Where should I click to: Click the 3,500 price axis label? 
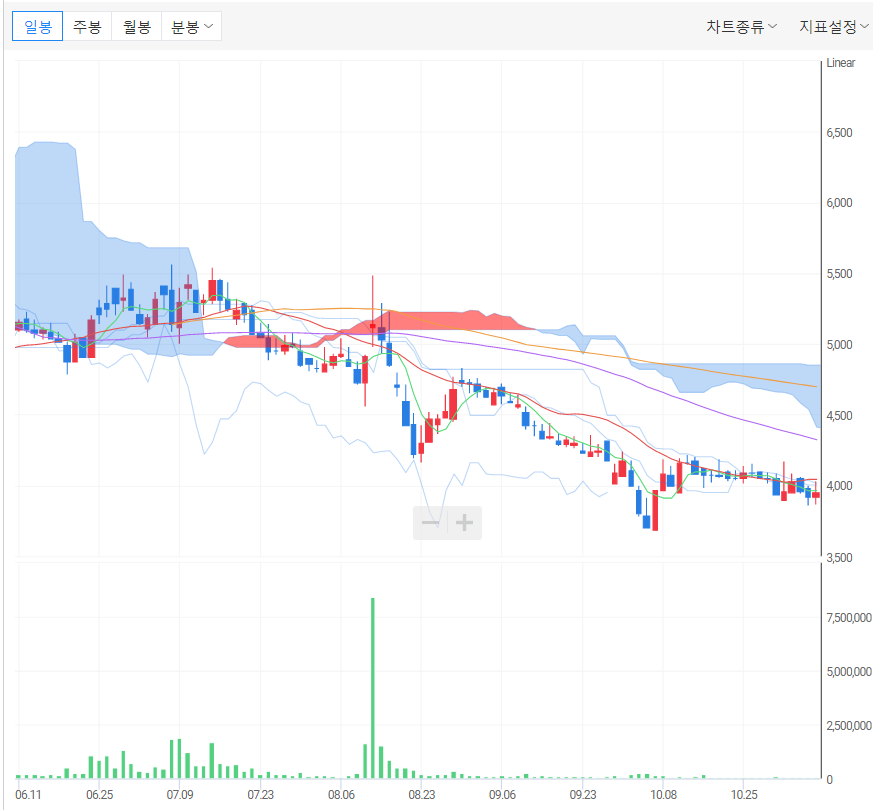[x=839, y=557]
